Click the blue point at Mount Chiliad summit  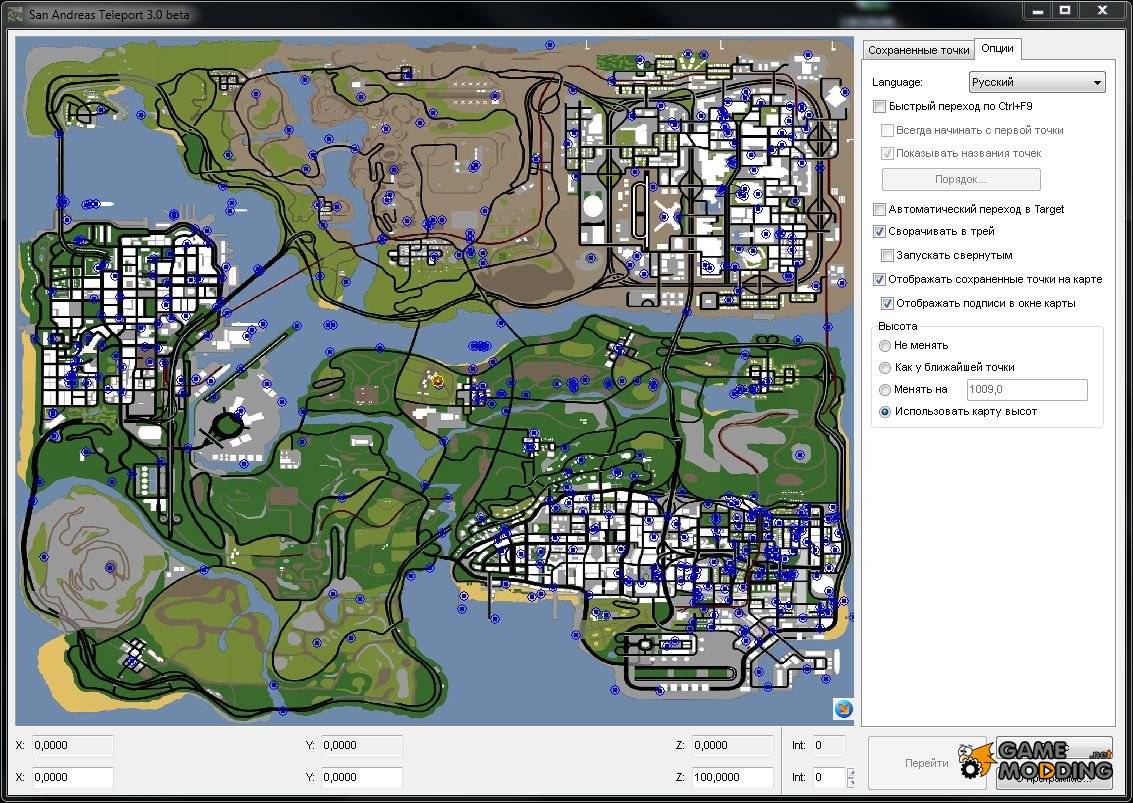coord(110,567)
